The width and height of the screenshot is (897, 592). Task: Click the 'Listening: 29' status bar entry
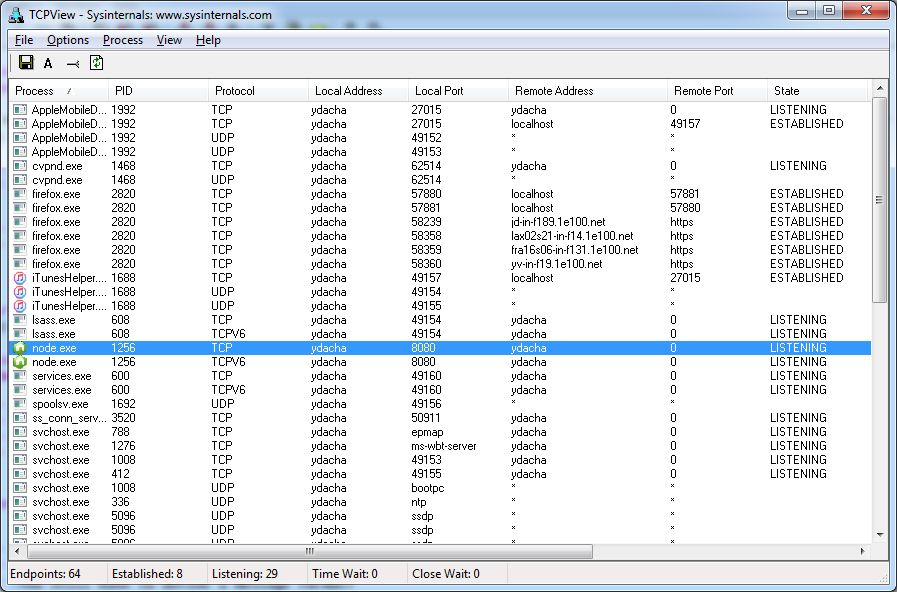[245, 574]
